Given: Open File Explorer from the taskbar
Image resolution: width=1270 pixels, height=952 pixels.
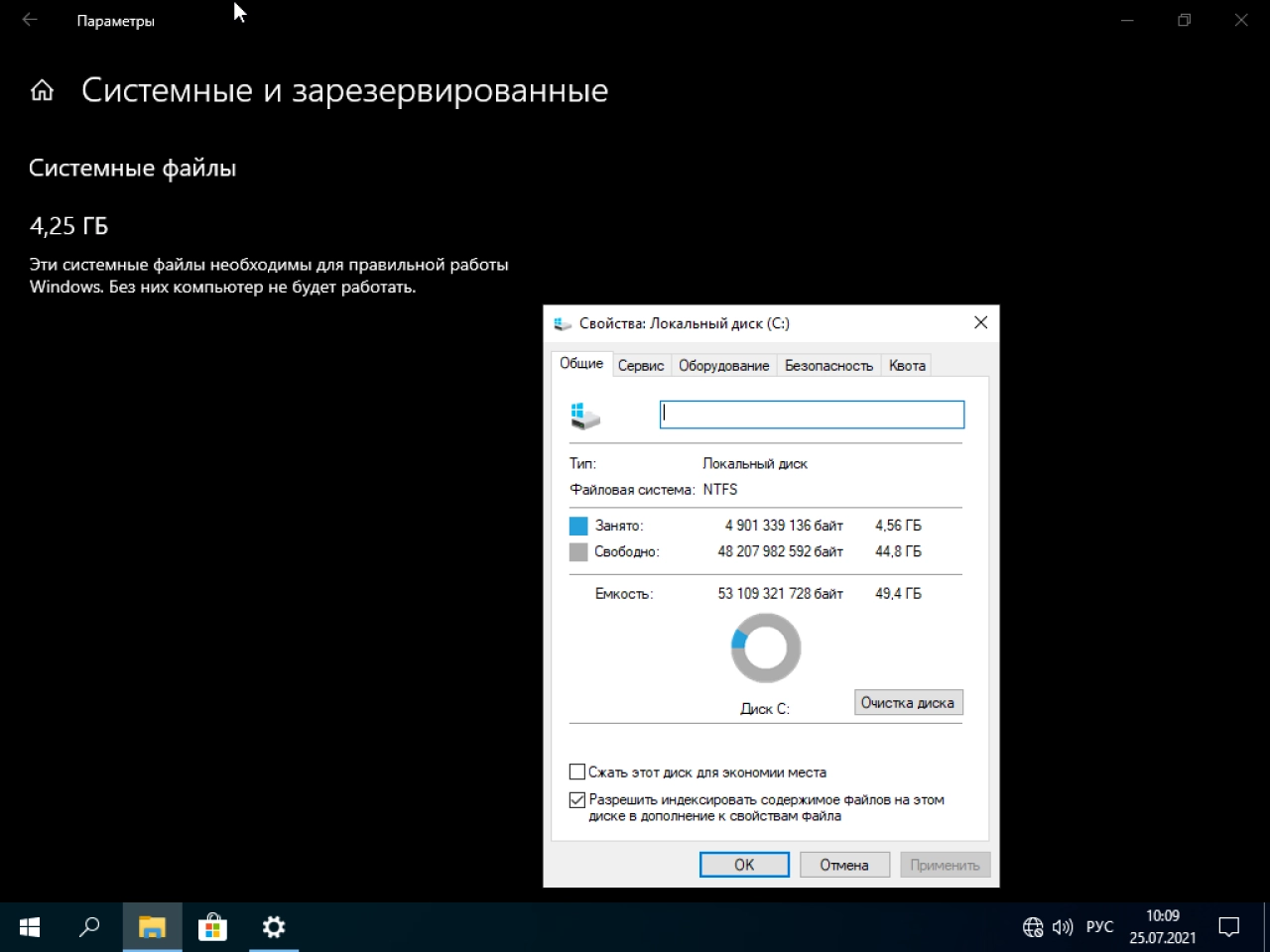Looking at the screenshot, I should (x=152, y=927).
